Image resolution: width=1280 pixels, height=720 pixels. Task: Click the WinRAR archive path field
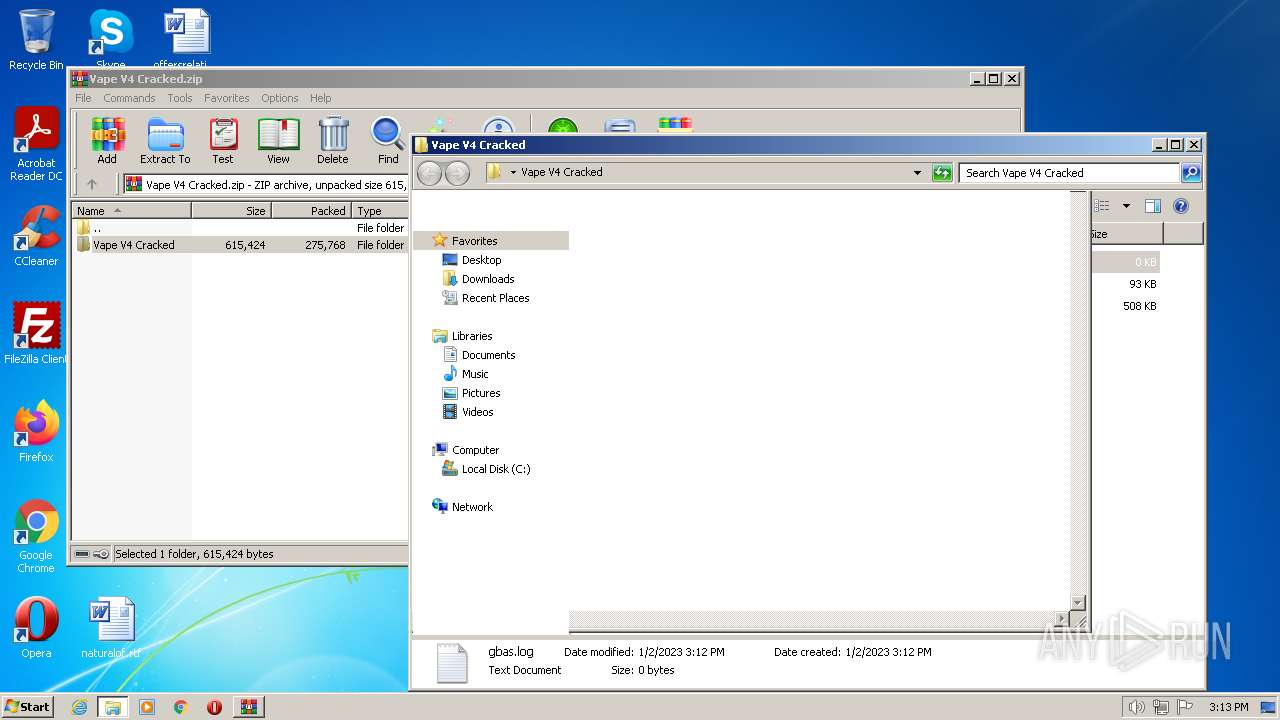pyautogui.click(x=265, y=184)
